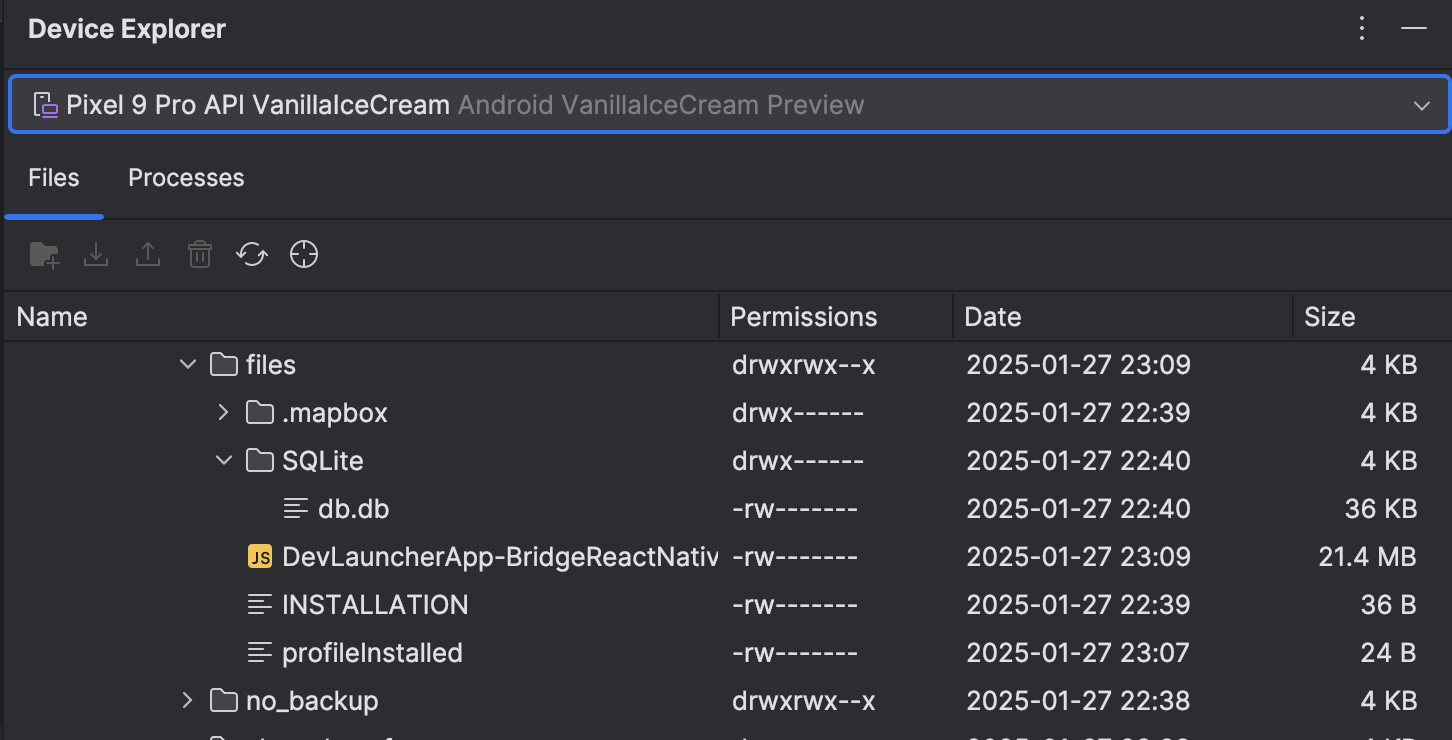1452x740 pixels.
Task: Click the download/save-as toolbar icon
Action: coord(96,255)
